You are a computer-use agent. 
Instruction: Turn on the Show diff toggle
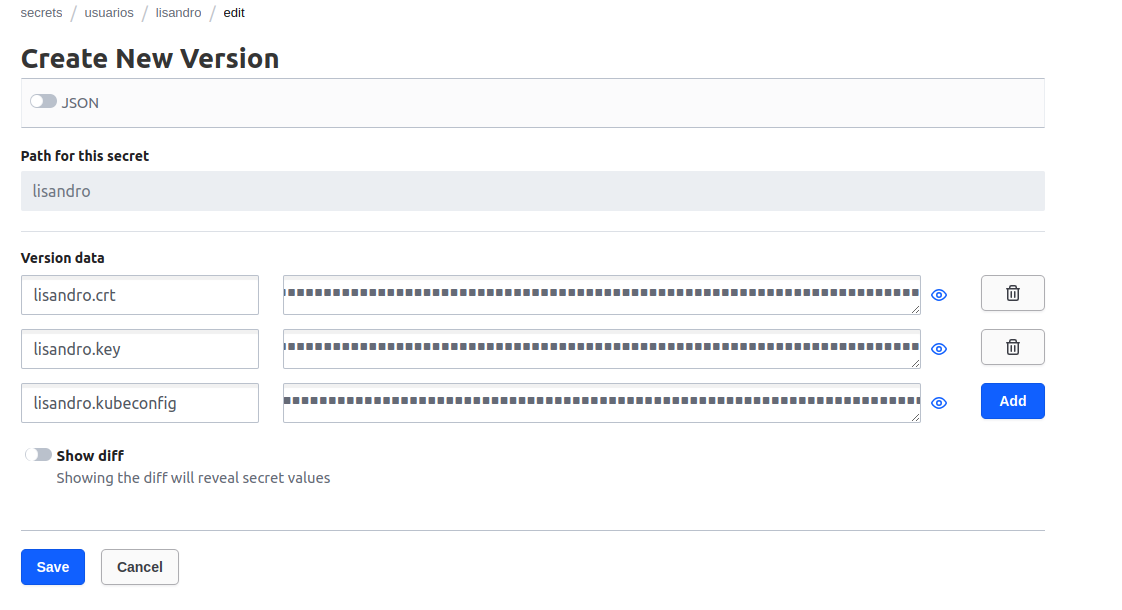point(39,455)
